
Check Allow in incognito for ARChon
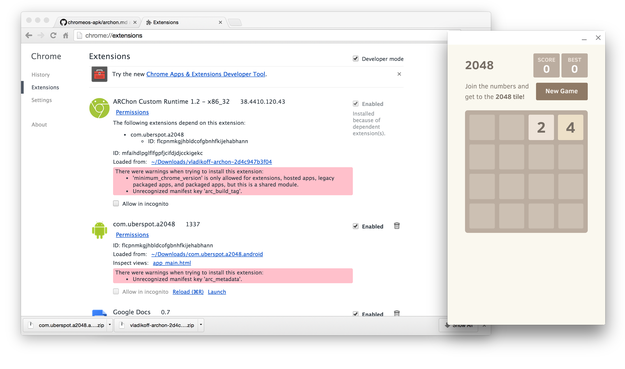click(116, 203)
